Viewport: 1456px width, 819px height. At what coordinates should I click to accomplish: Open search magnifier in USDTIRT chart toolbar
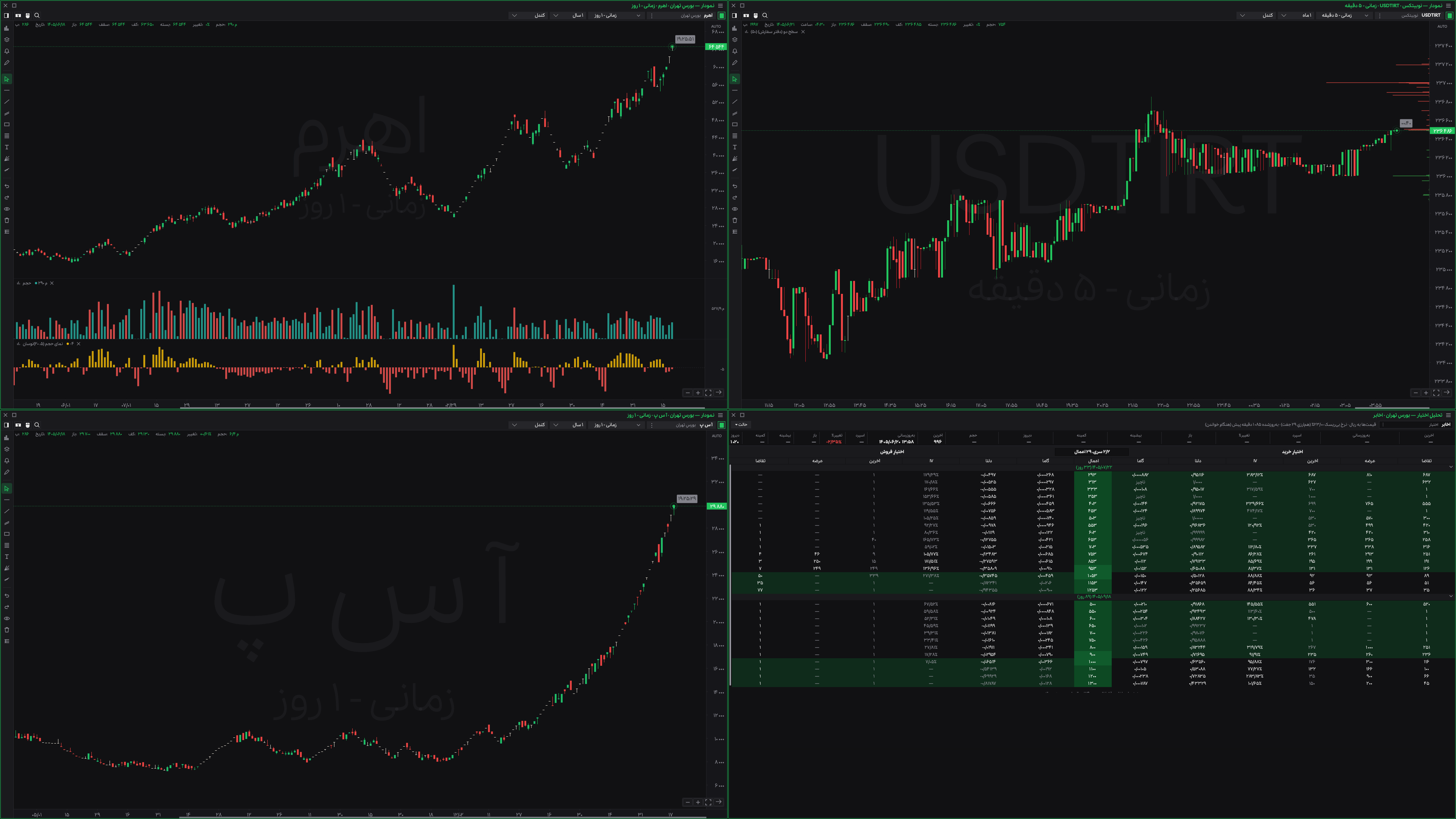point(765,15)
